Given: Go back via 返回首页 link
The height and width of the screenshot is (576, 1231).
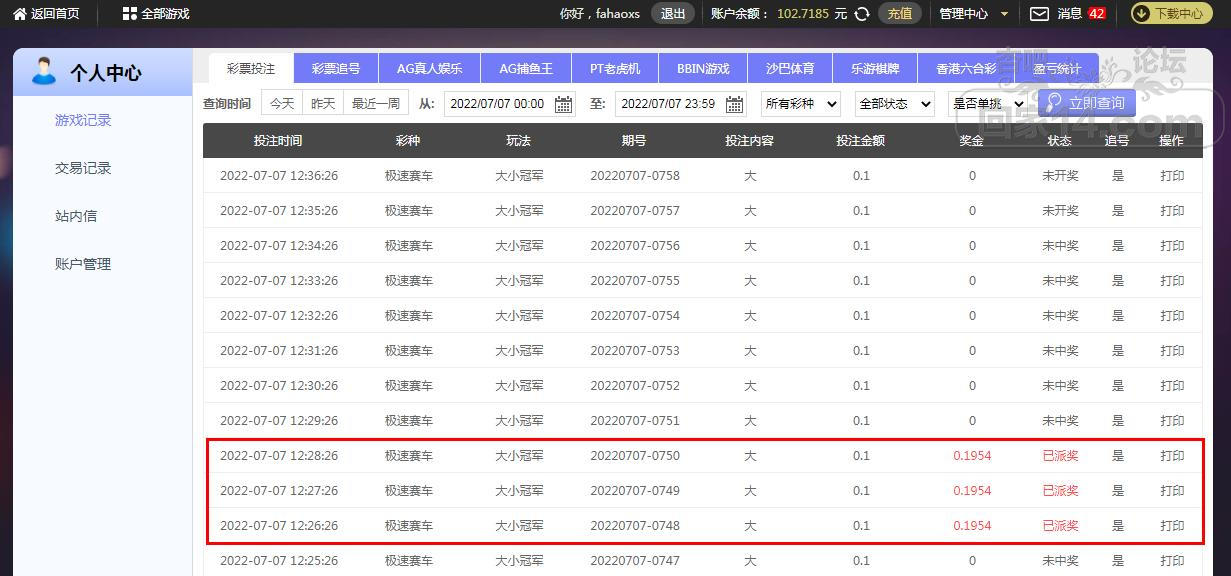Looking at the screenshot, I should tap(55, 14).
